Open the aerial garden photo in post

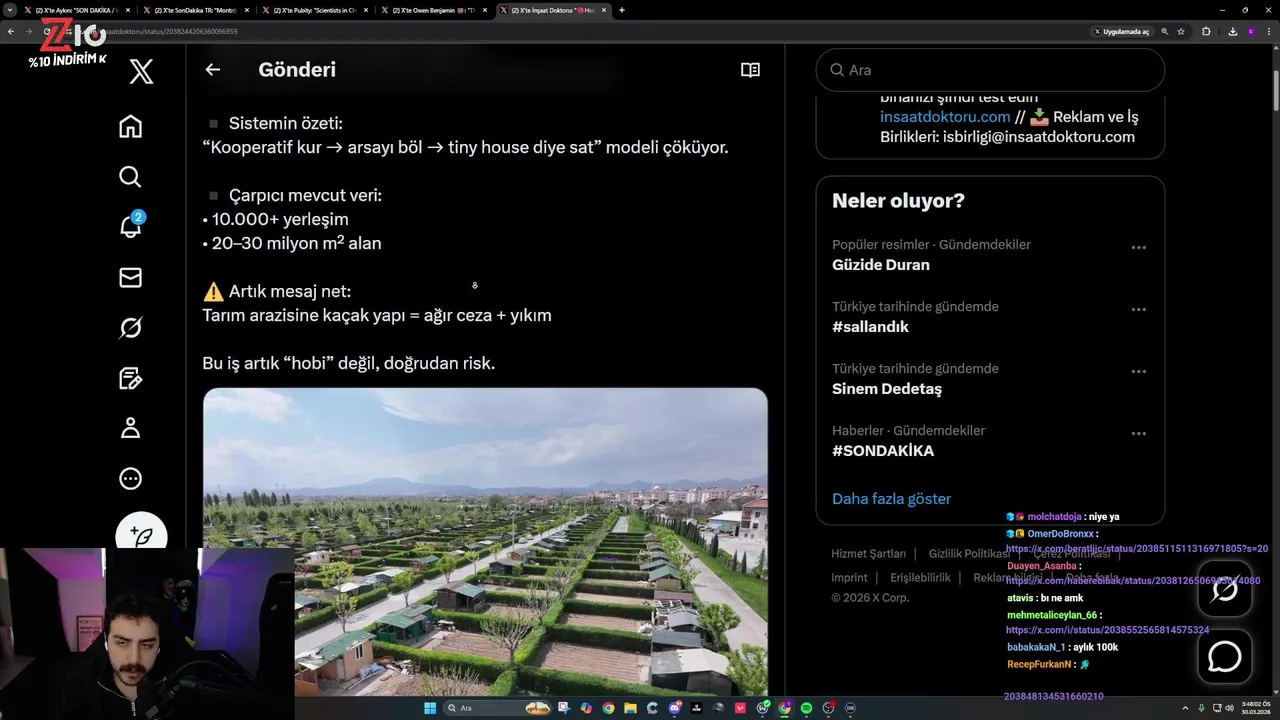485,541
